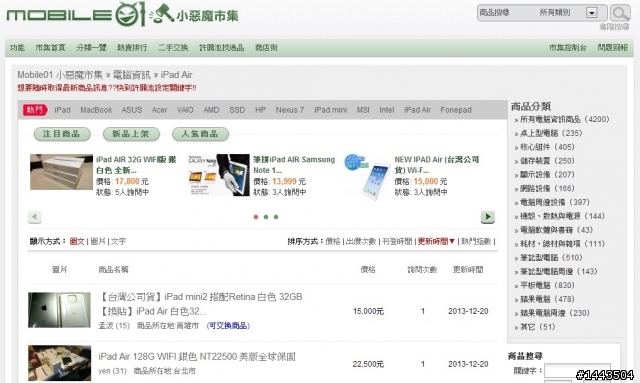Choose 圖文 display mode
The width and height of the screenshot is (640, 383).
pos(77,241)
